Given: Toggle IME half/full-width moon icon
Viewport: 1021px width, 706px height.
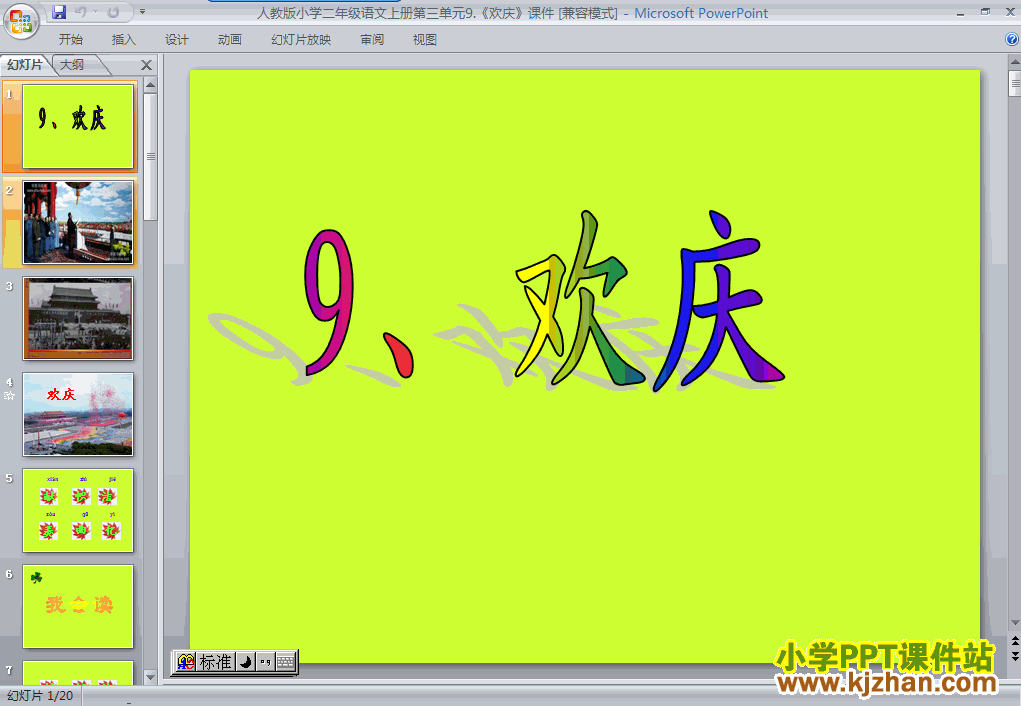Looking at the screenshot, I should tap(245, 662).
